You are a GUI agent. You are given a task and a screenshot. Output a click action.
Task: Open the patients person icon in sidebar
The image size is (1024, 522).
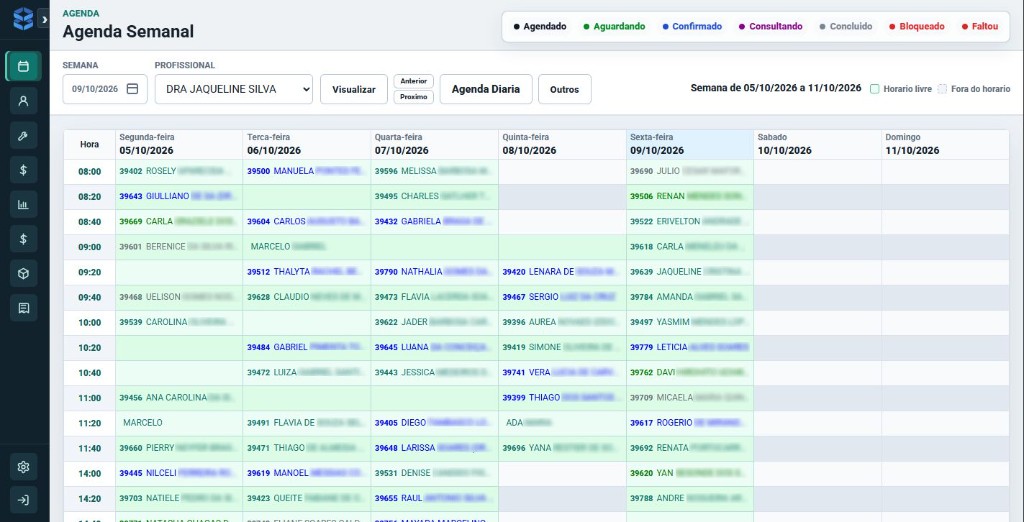coord(24,101)
